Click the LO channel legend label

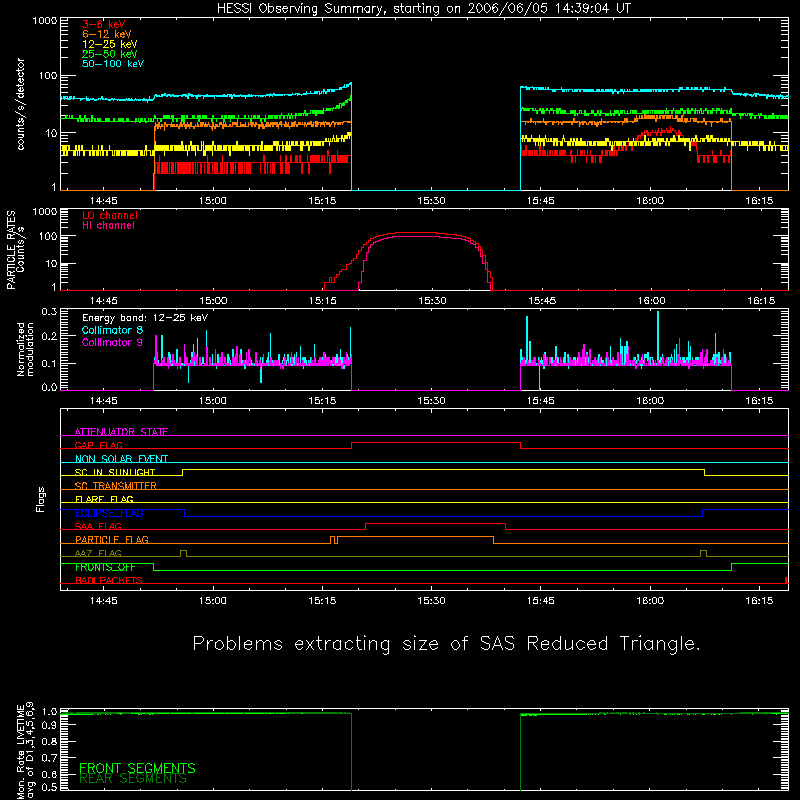110,215
